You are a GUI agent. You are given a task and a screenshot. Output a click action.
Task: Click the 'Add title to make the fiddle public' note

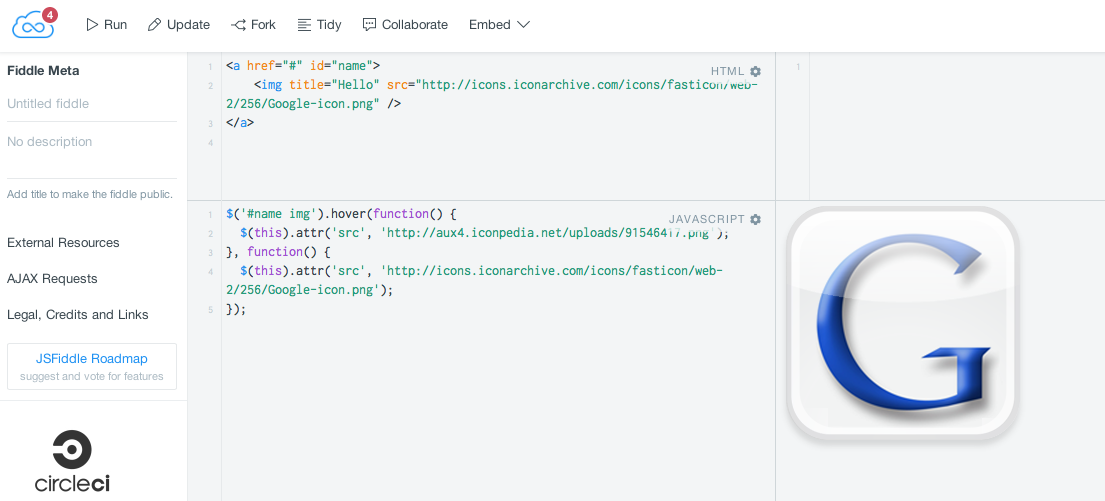pyautogui.click(x=89, y=194)
